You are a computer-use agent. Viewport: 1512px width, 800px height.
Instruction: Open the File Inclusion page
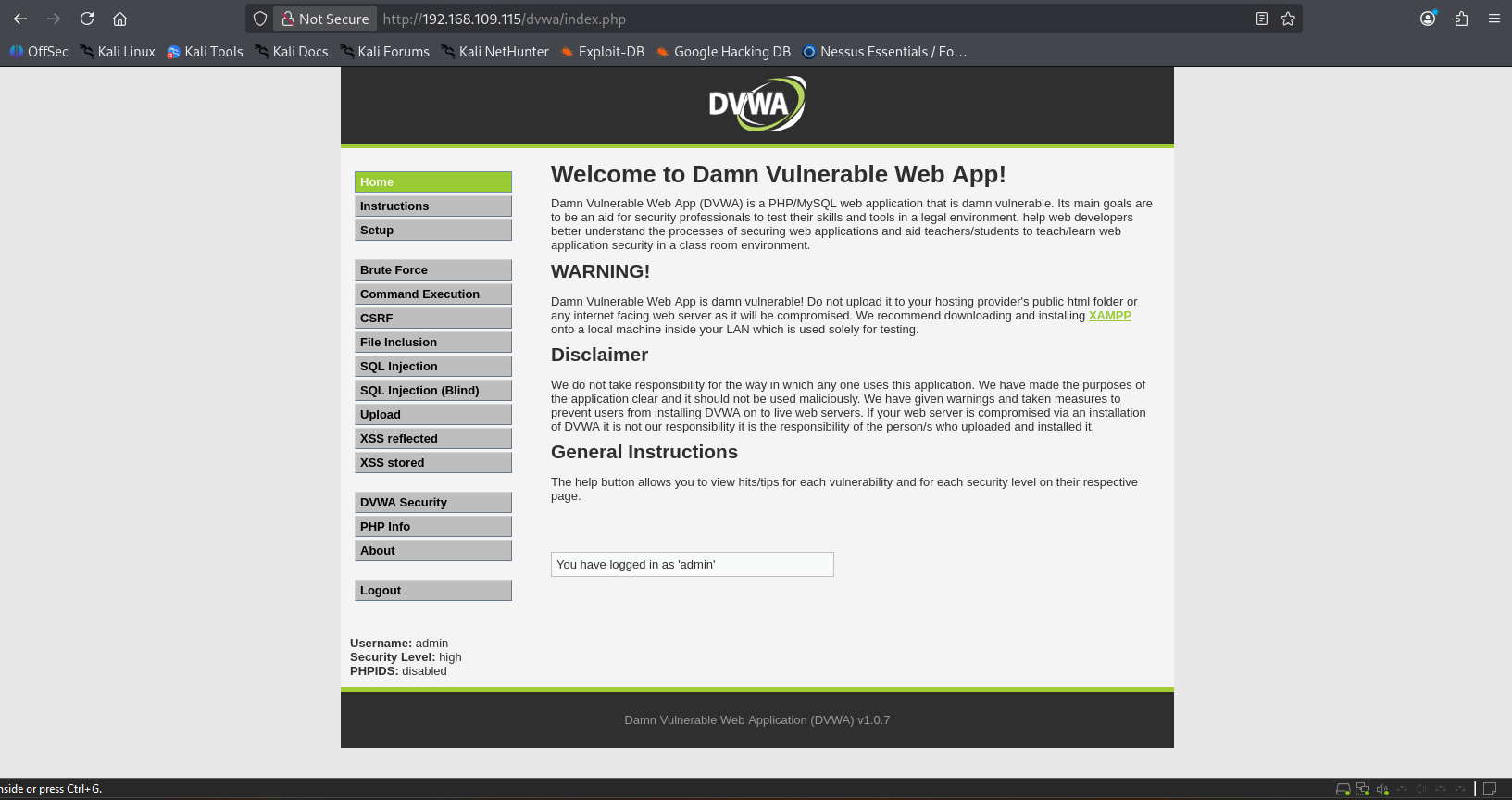[433, 343]
